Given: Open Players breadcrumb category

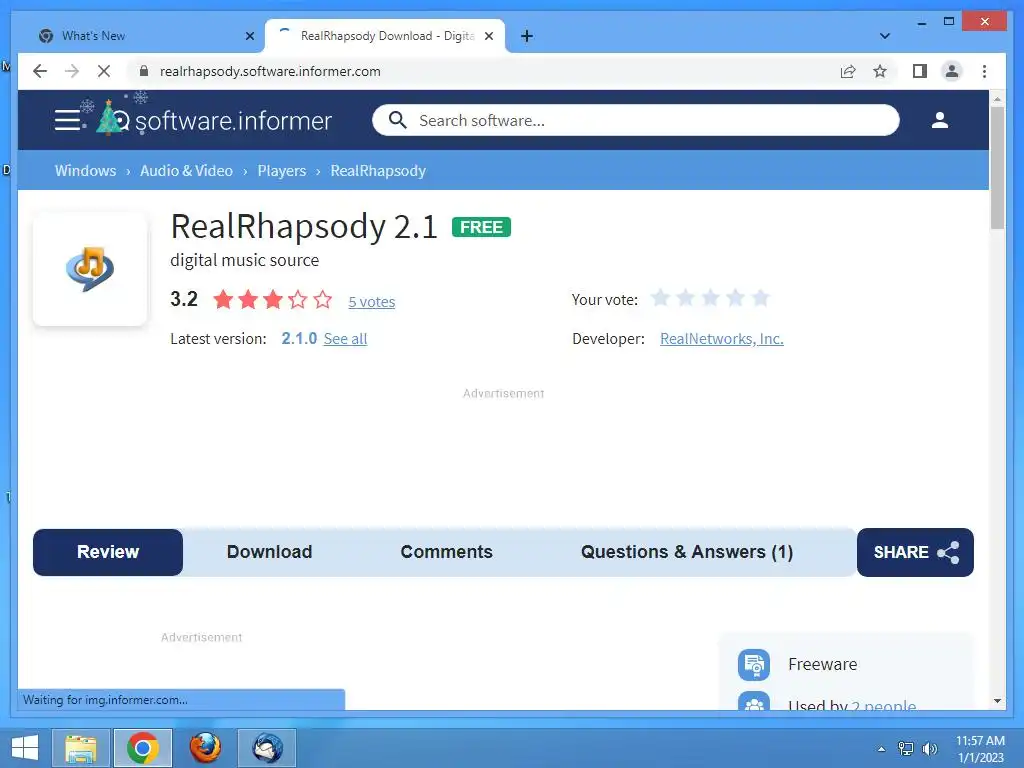Looking at the screenshot, I should (x=281, y=170).
